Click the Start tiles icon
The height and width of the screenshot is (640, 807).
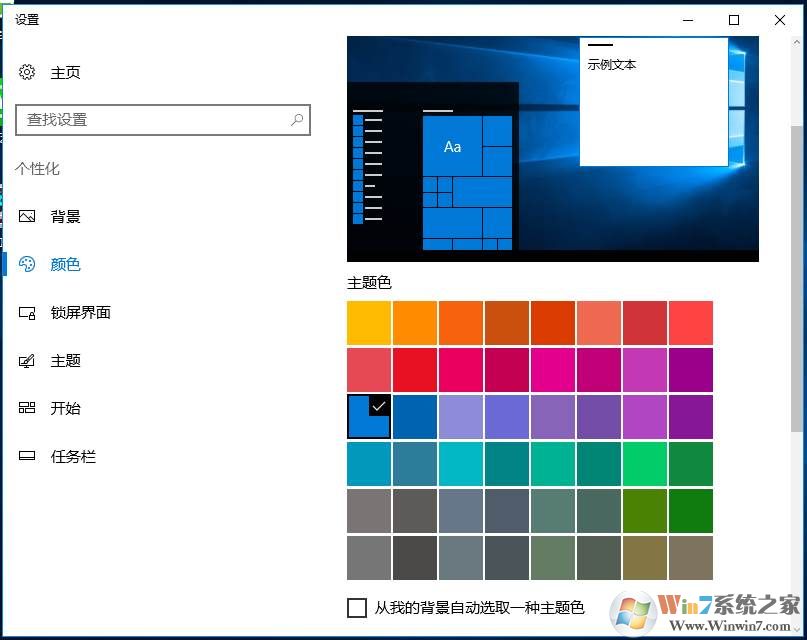click(x=27, y=408)
